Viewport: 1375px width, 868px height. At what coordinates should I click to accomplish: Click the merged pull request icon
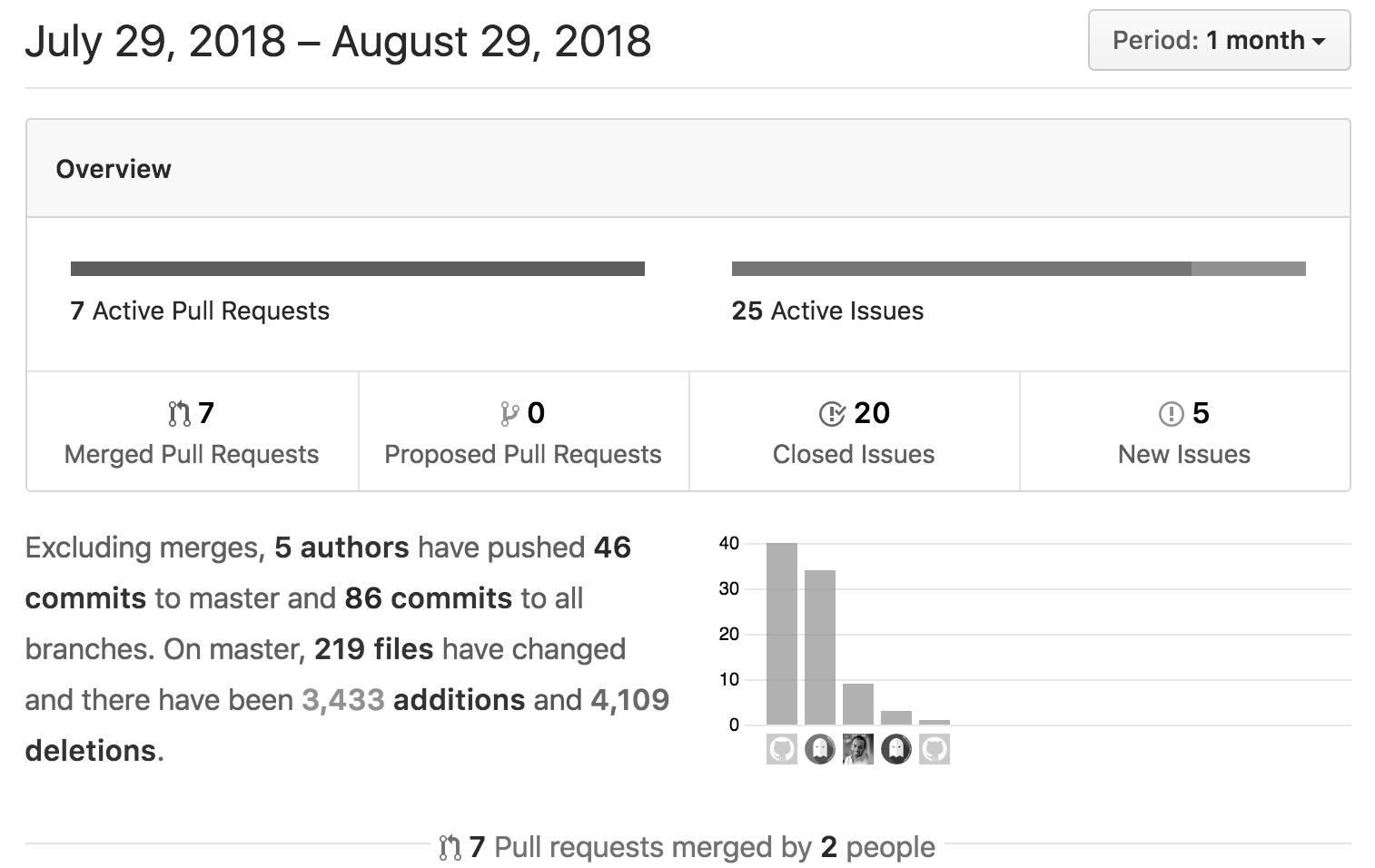[x=179, y=414]
